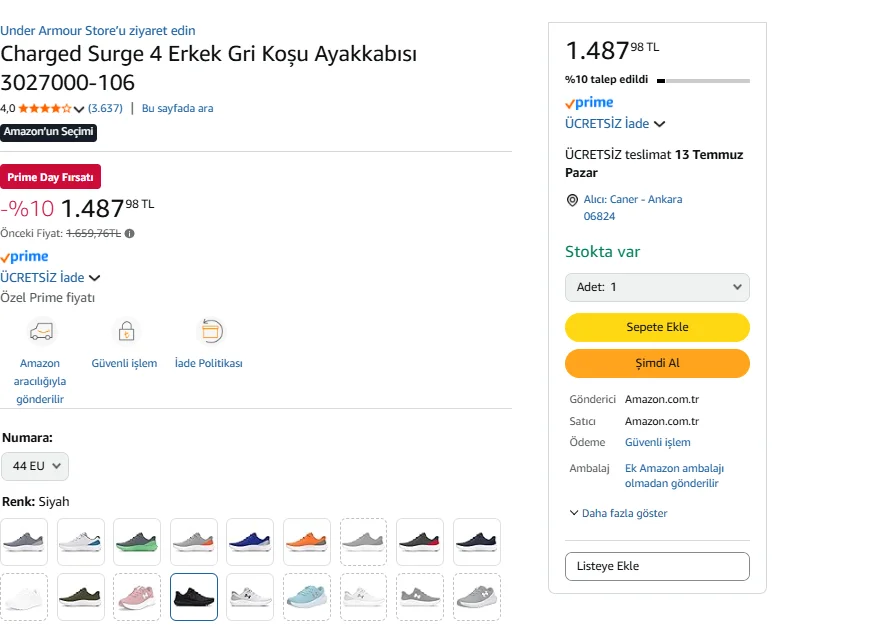Click the star rating icons

click(45, 108)
